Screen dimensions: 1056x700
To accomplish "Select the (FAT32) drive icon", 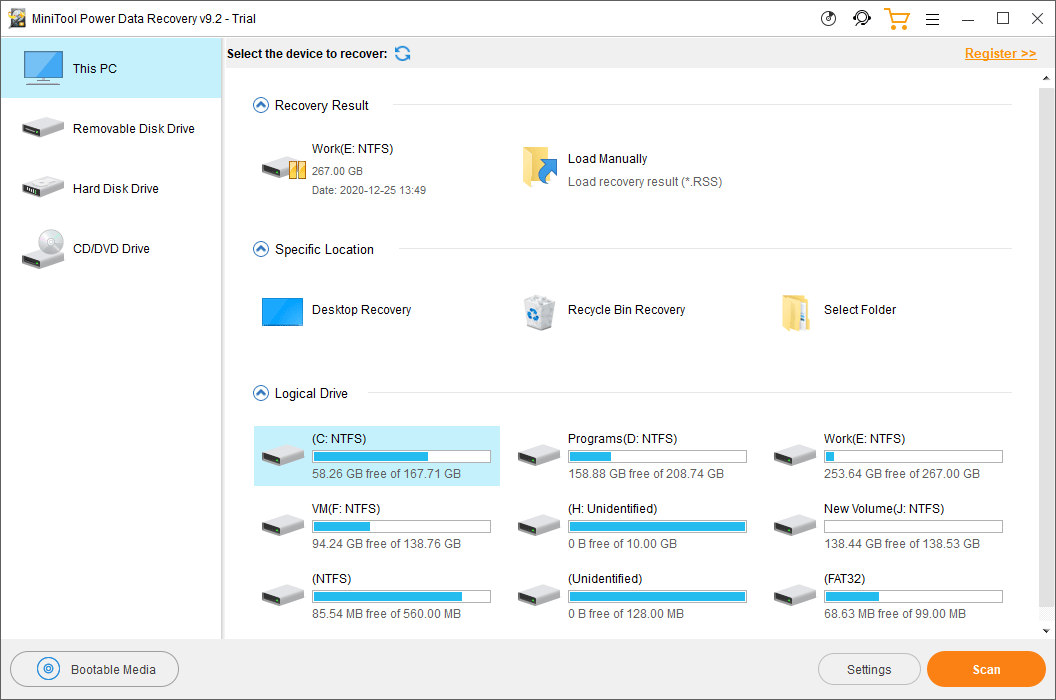I will (795, 596).
